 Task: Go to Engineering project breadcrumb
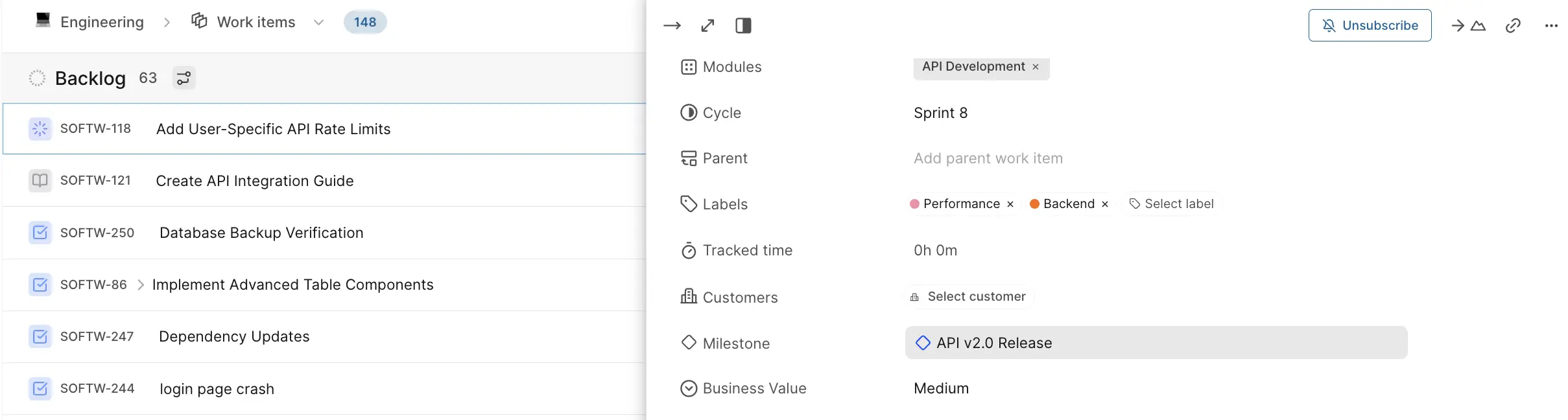pos(102,22)
